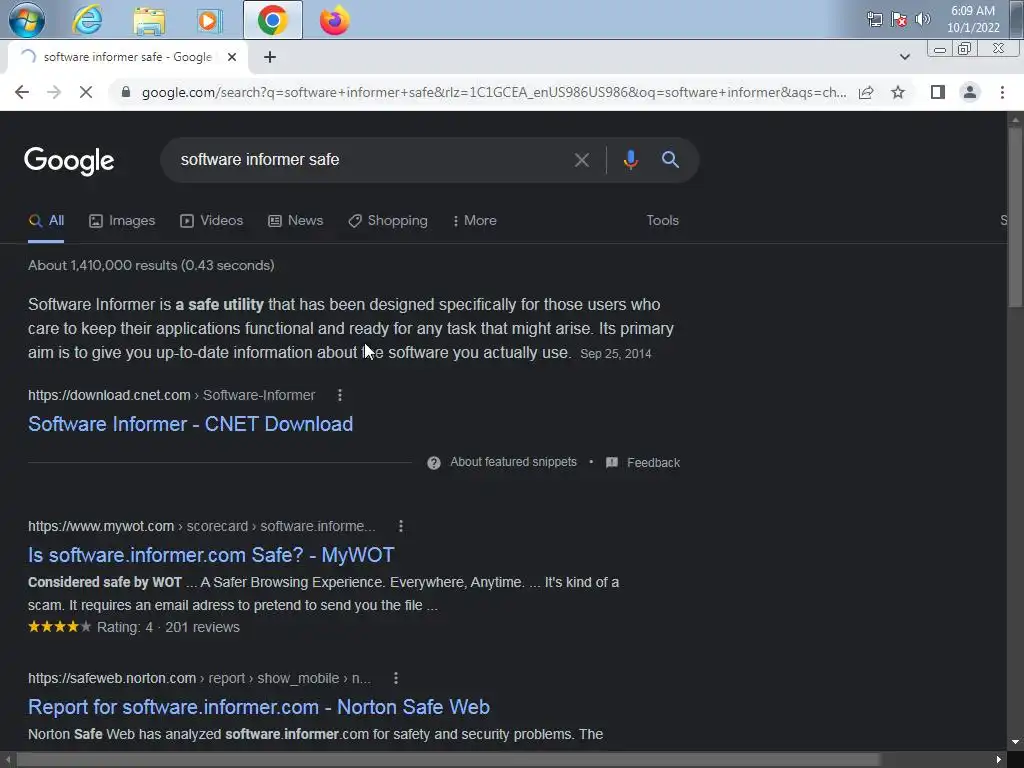
Task: Share this page icon in address bar
Action: pyautogui.click(x=866, y=92)
